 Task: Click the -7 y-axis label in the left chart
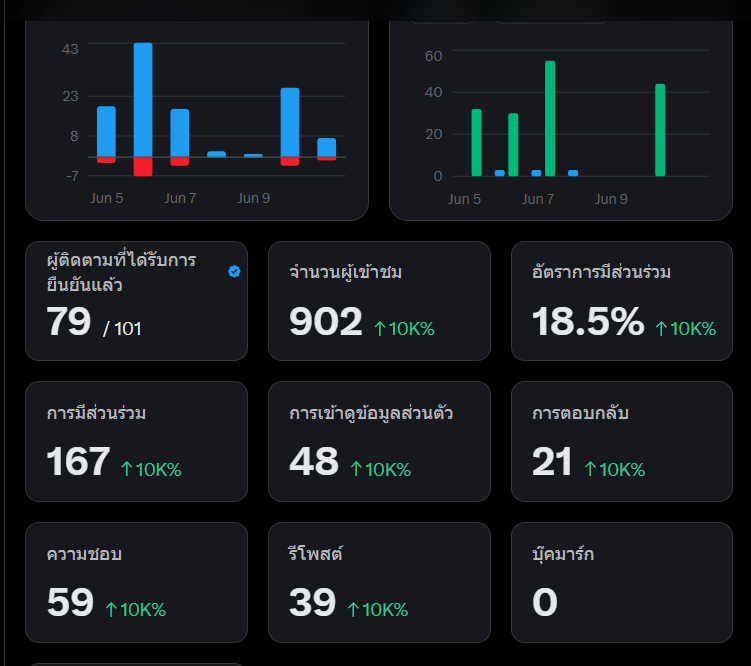[x=72, y=176]
